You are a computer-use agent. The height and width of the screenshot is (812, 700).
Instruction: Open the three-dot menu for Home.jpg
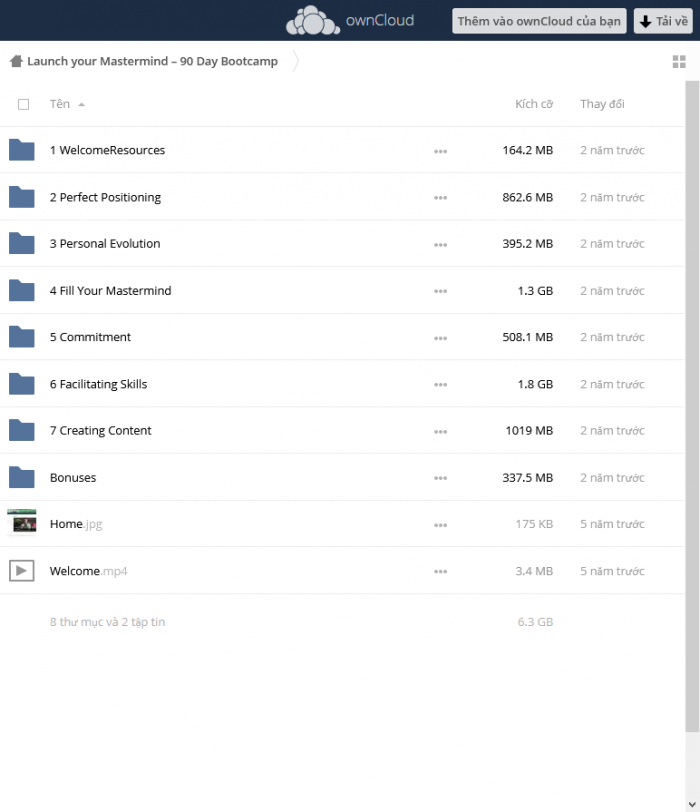coord(441,525)
